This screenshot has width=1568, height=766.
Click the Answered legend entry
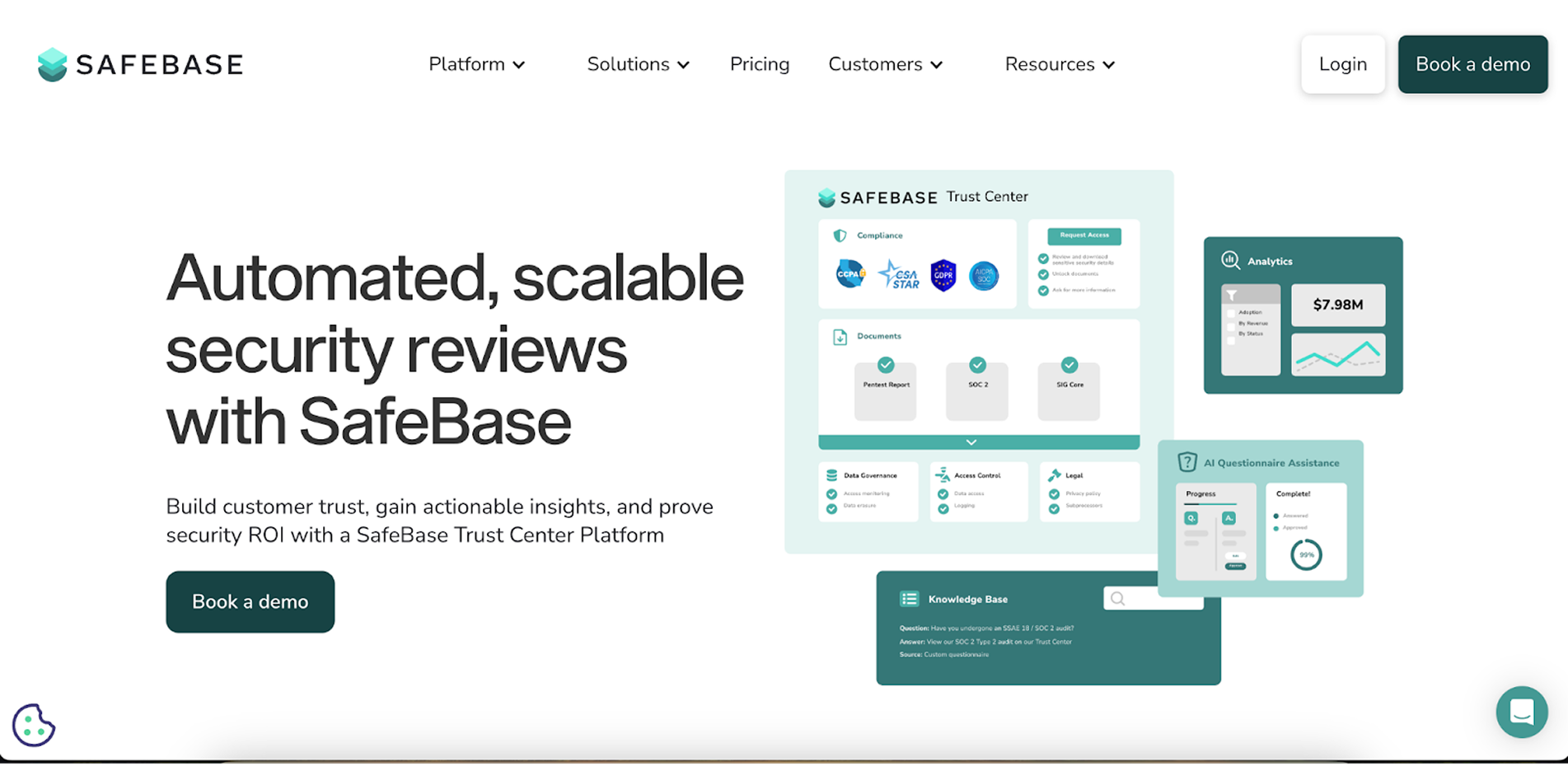(x=1291, y=516)
